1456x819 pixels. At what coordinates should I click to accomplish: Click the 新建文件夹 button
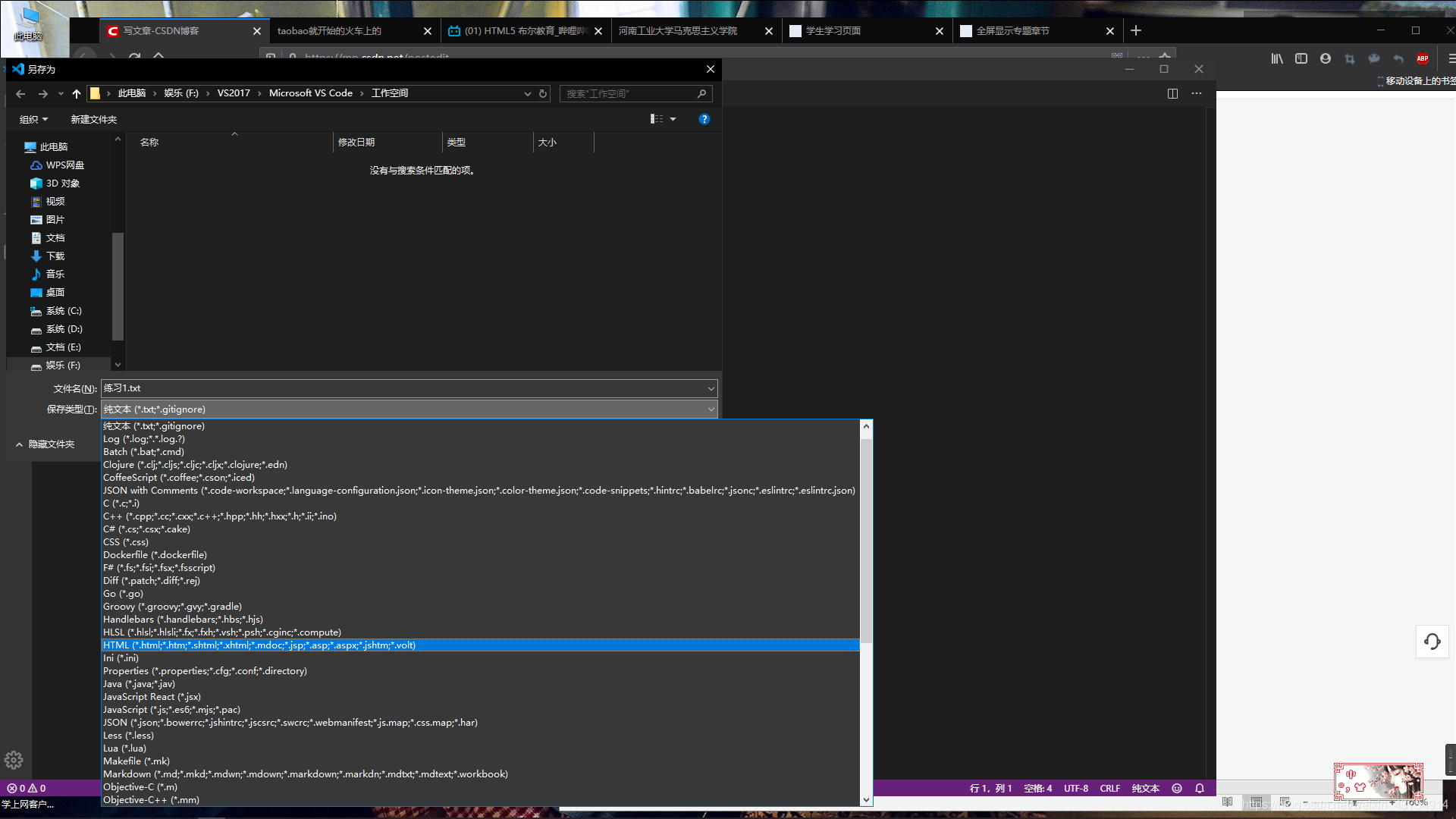(93, 120)
